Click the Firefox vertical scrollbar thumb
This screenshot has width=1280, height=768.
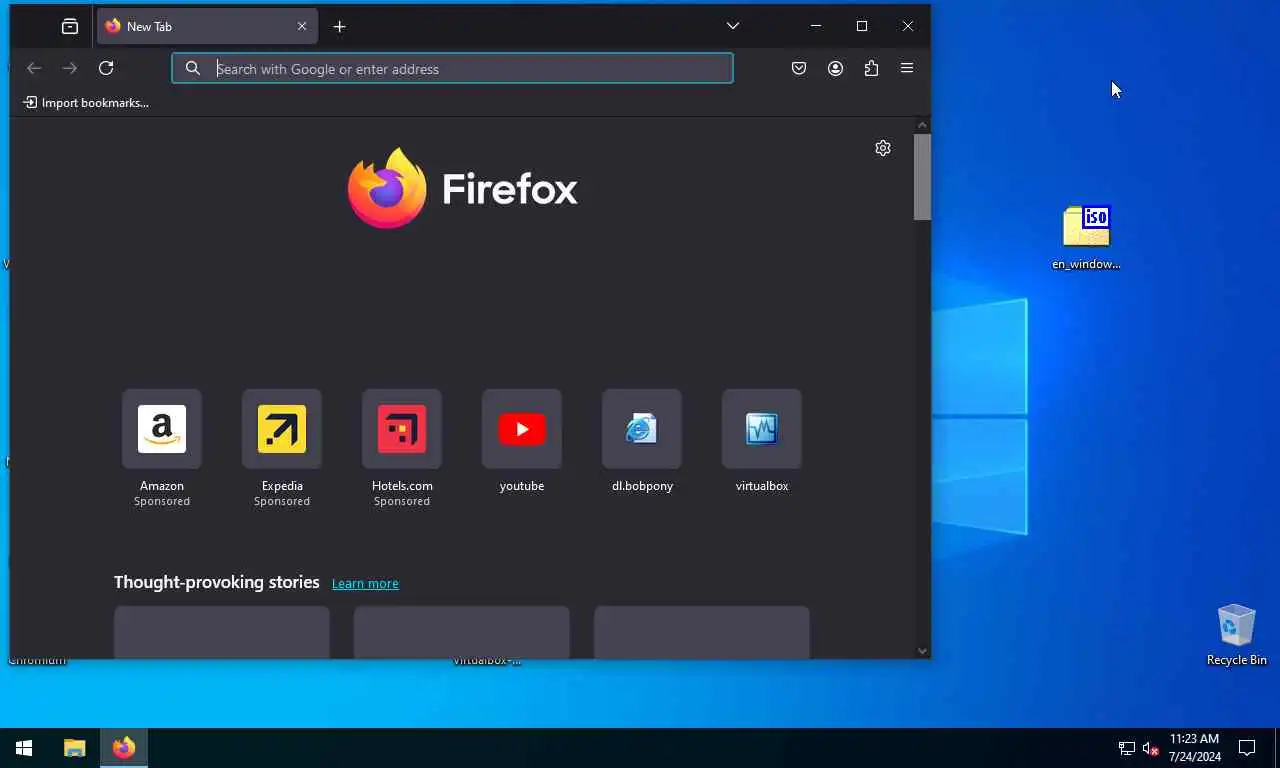pyautogui.click(x=922, y=177)
